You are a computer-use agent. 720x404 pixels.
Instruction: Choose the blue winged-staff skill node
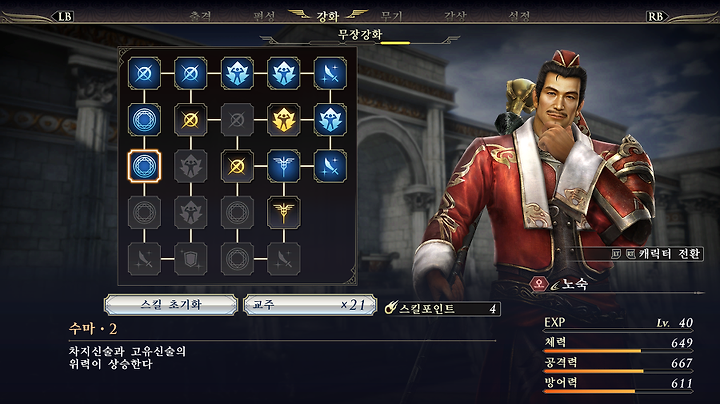[x=283, y=166]
